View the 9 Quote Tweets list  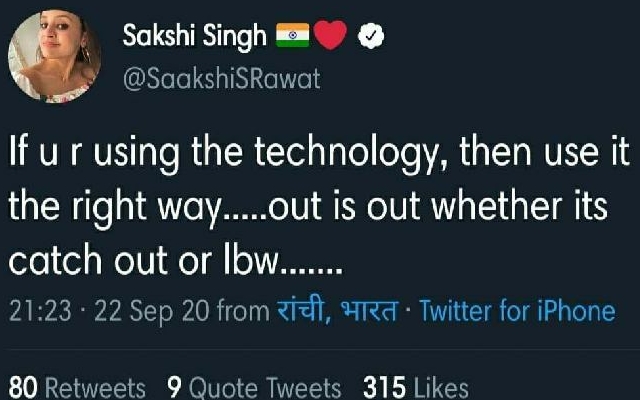pyautogui.click(x=254, y=388)
